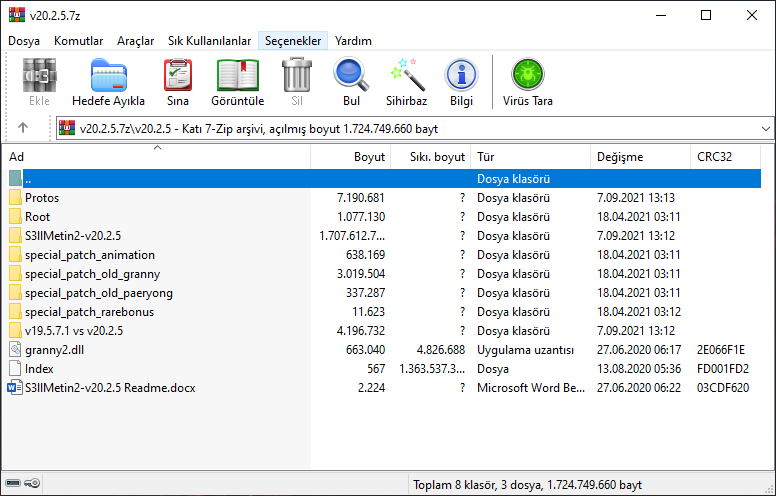Image resolution: width=776 pixels, height=496 pixels.
Task: Show archive info with Bilgi icon
Action: pyautogui.click(x=461, y=75)
